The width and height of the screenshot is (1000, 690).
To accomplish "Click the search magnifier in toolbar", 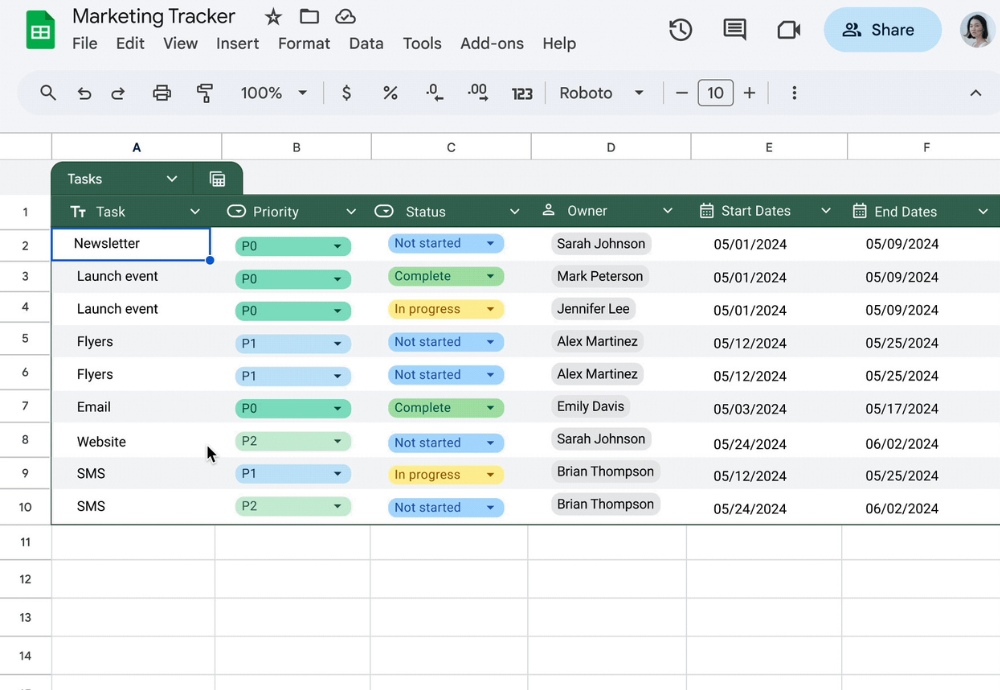I will tap(48, 93).
